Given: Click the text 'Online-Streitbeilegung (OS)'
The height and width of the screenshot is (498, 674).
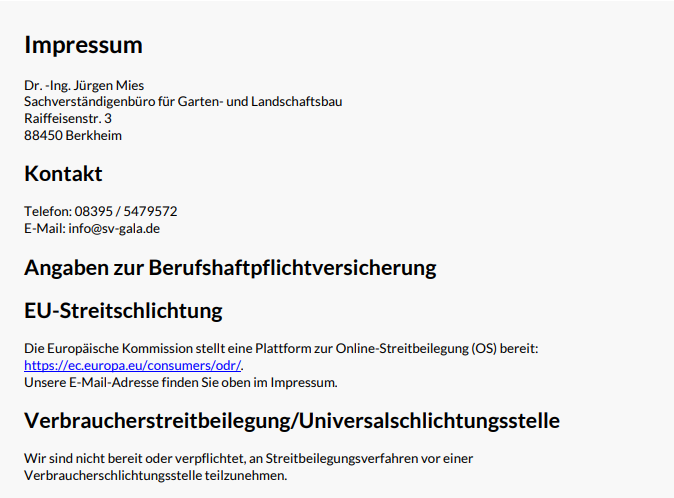Looking at the screenshot, I should [x=403, y=348].
